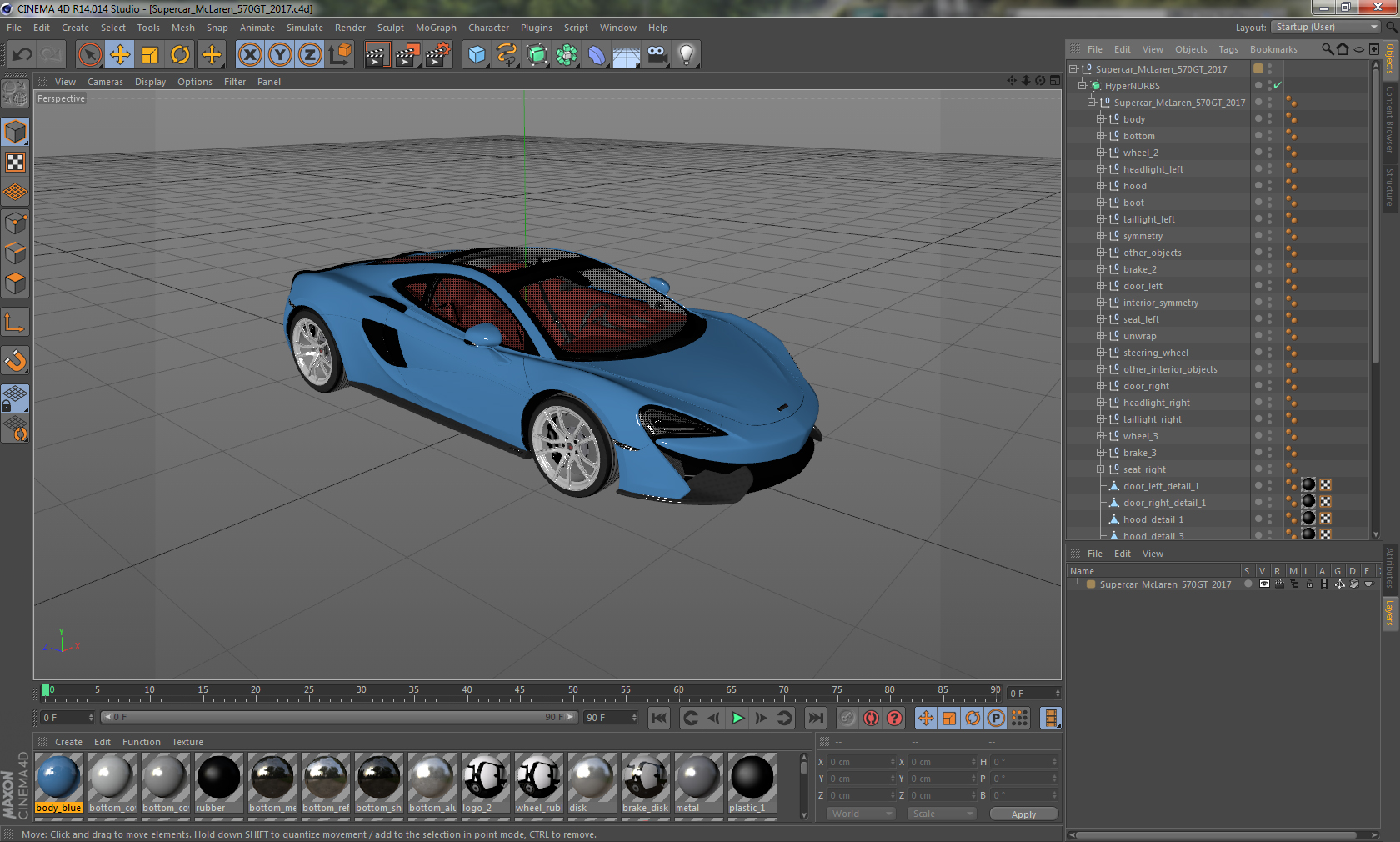Viewport: 1400px width, 842px height.
Task: Open the MoGraph menu
Action: click(x=436, y=28)
